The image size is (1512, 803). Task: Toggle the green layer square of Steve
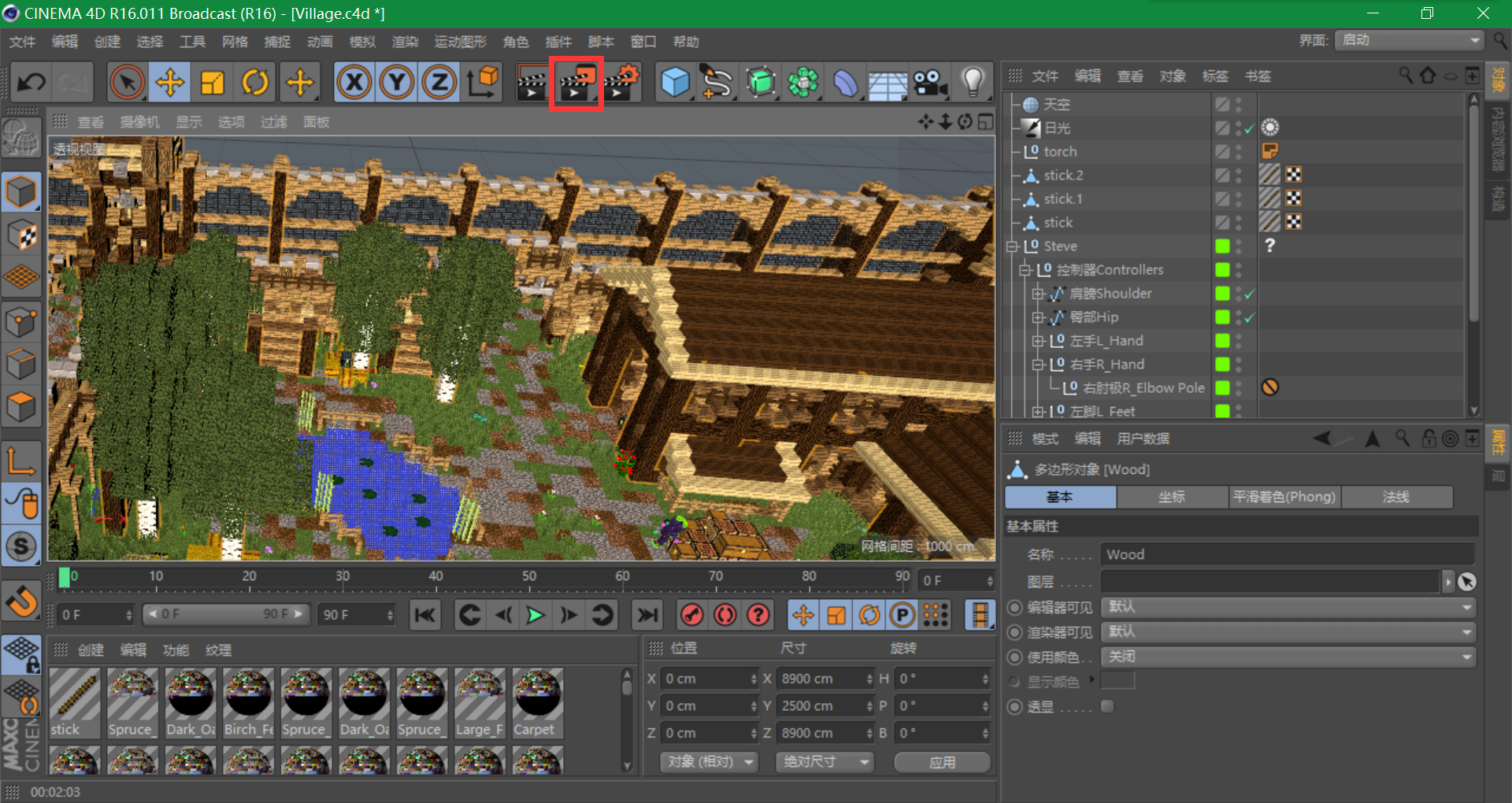tap(1222, 246)
